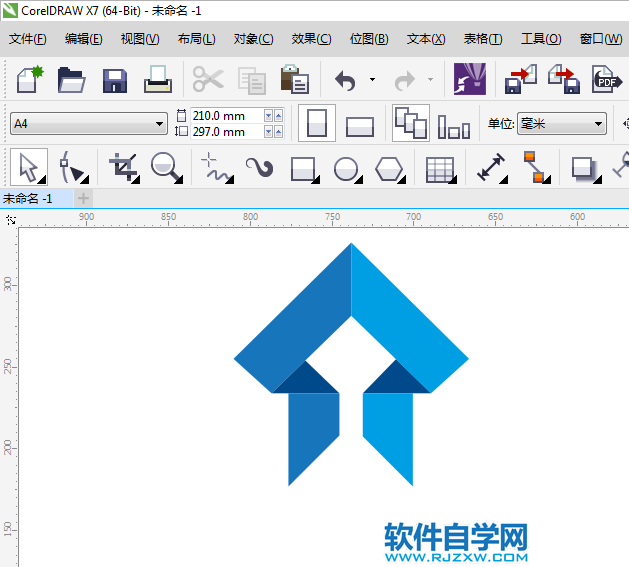
Task: Publish to PDF icon
Action: [x=607, y=79]
